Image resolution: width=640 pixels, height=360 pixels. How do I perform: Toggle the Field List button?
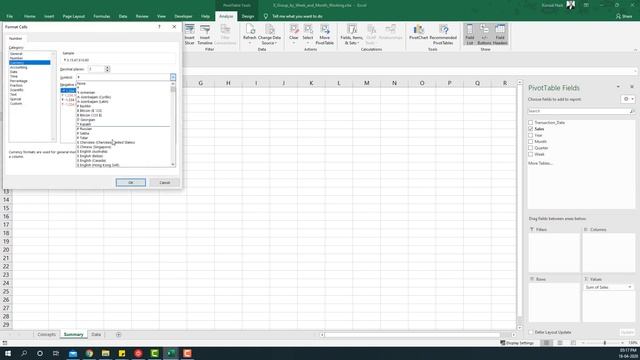click(x=469, y=34)
